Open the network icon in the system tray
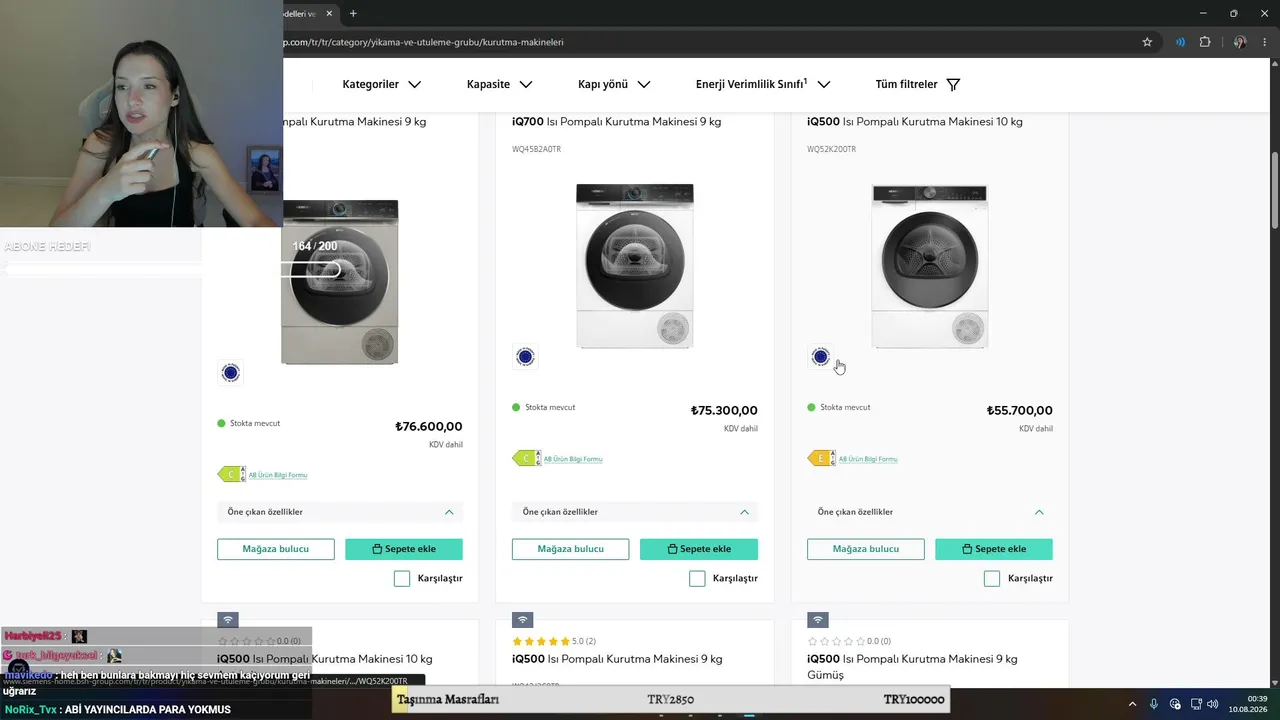 [1196, 704]
